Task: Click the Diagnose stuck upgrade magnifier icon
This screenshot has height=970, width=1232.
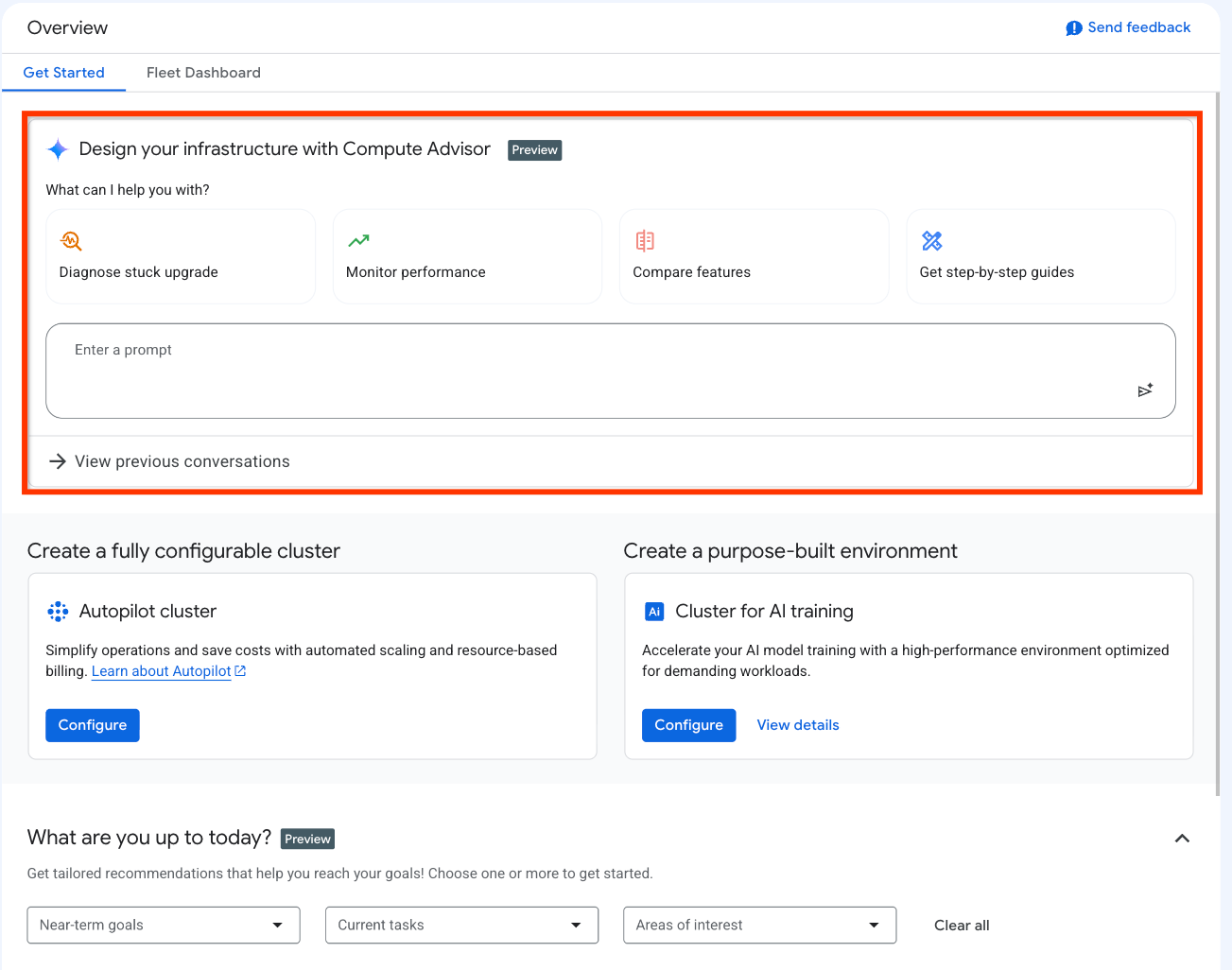Action: click(71, 241)
